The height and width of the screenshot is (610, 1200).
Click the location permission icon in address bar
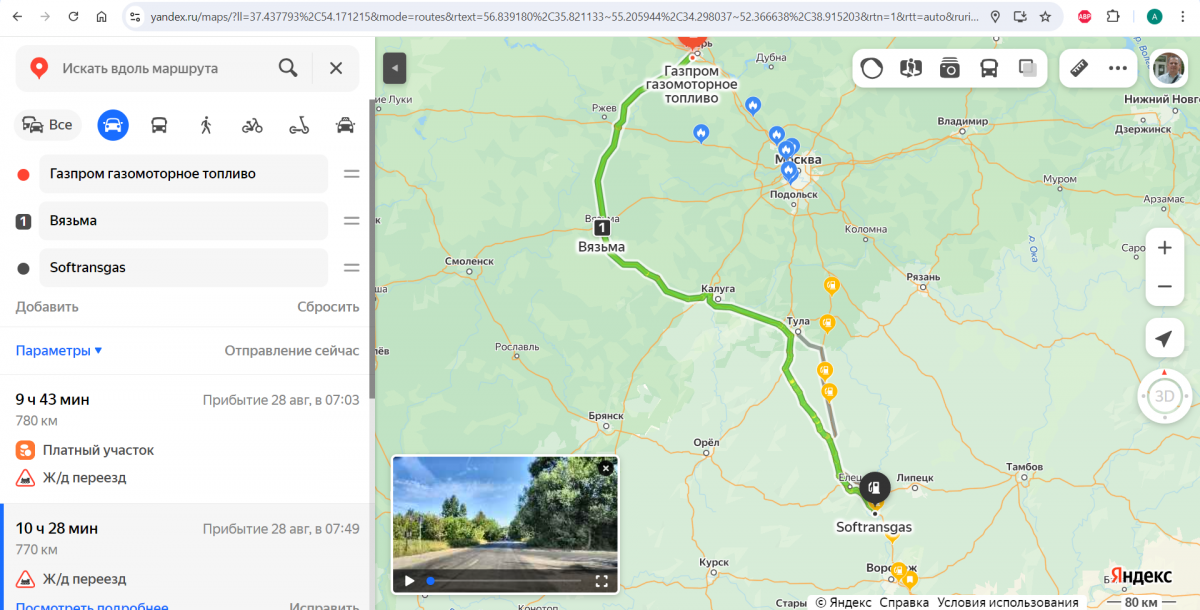point(995,17)
